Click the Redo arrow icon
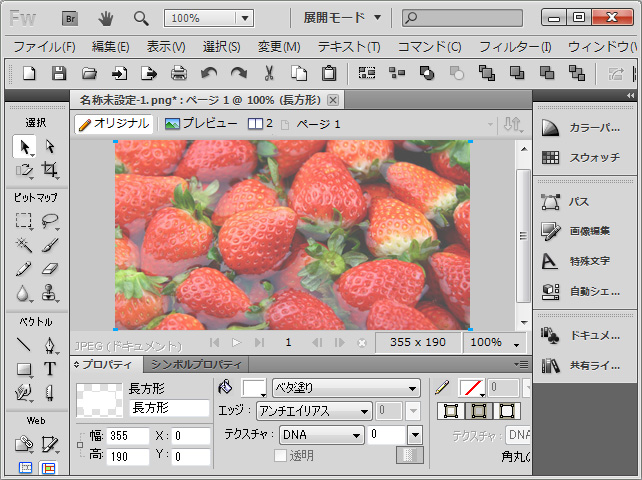 pyautogui.click(x=239, y=74)
